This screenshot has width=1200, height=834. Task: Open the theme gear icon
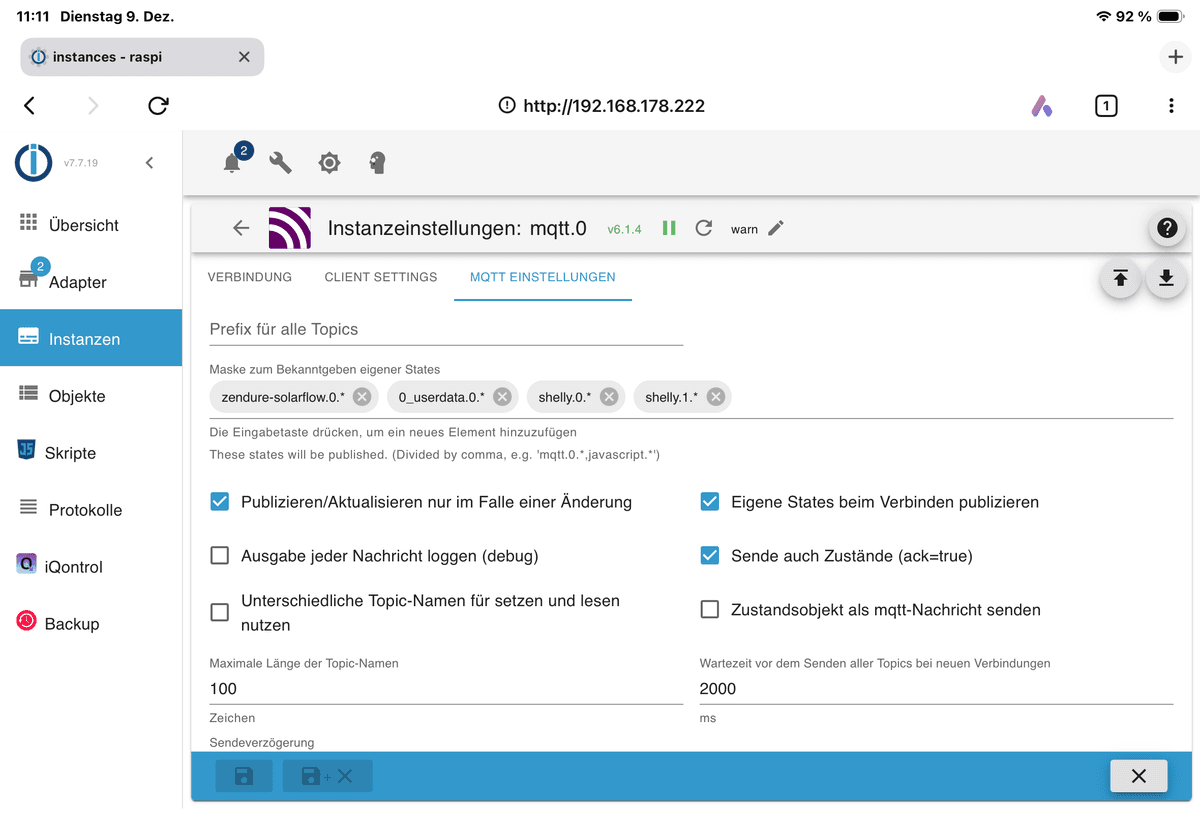[x=329, y=163]
